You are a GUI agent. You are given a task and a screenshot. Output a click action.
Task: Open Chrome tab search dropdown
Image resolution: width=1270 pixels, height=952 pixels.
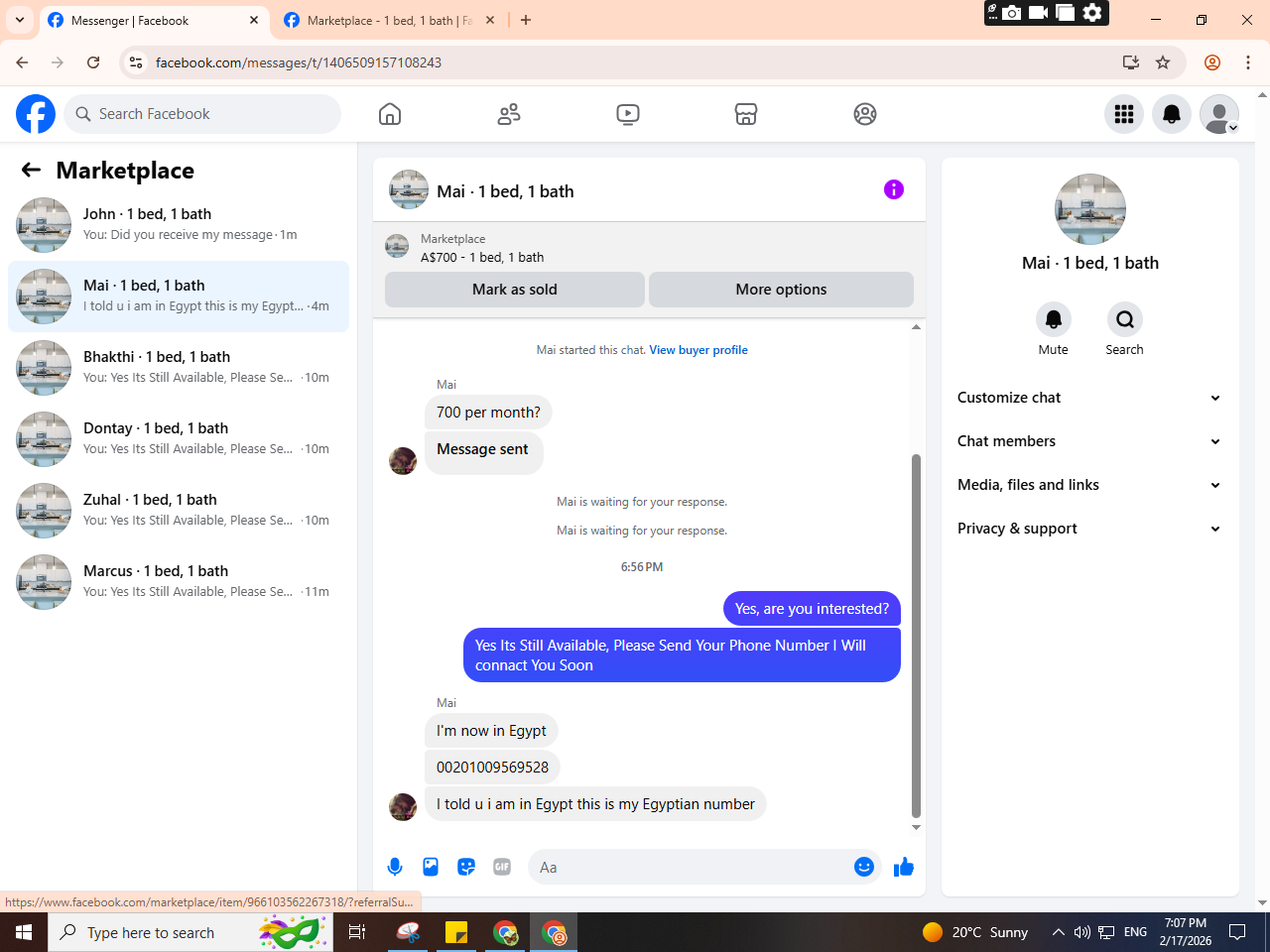pyautogui.click(x=20, y=20)
